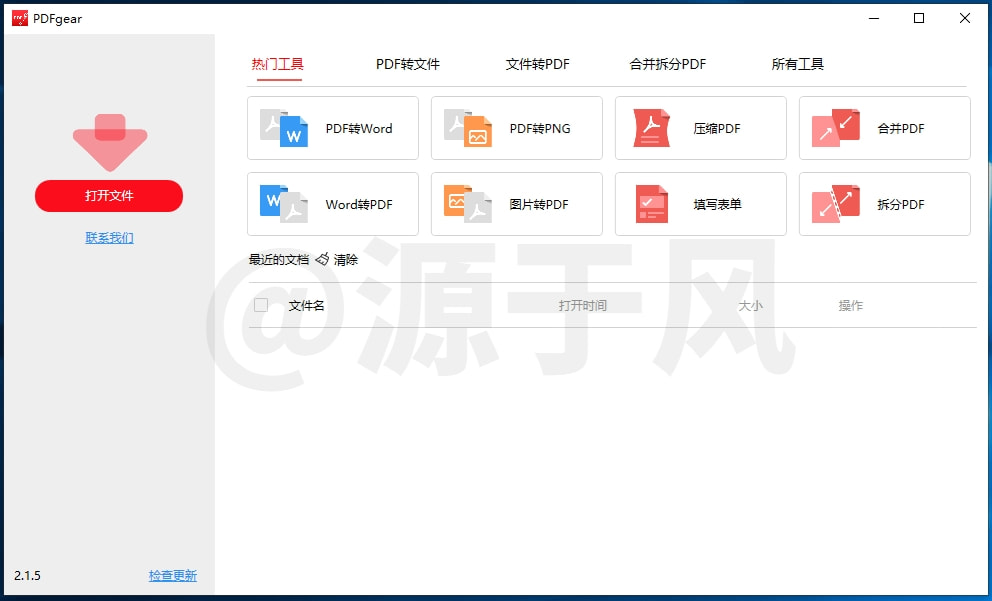Image resolution: width=992 pixels, height=601 pixels.
Task: Minimize the PDFgear window
Action: (874, 18)
